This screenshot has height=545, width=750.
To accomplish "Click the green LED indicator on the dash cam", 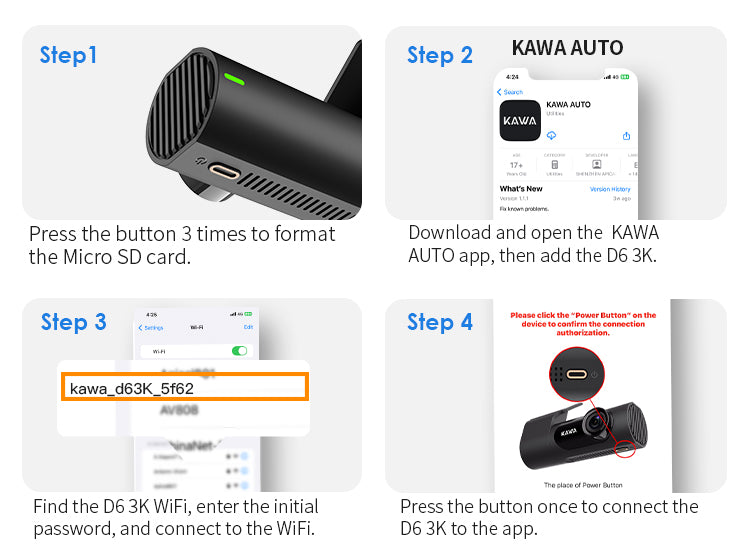I will tap(234, 79).
